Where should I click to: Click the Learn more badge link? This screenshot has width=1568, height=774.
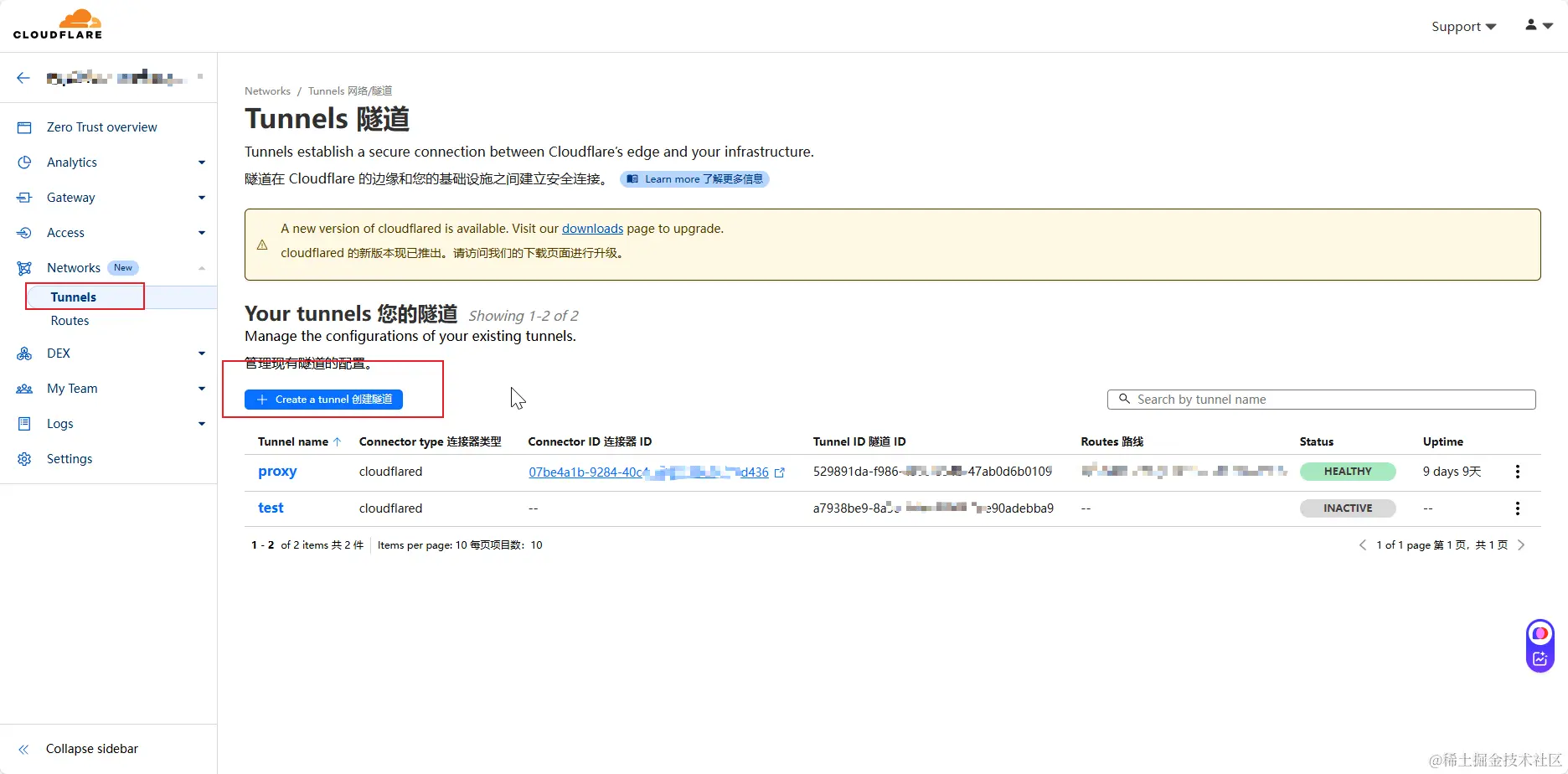[x=694, y=179]
